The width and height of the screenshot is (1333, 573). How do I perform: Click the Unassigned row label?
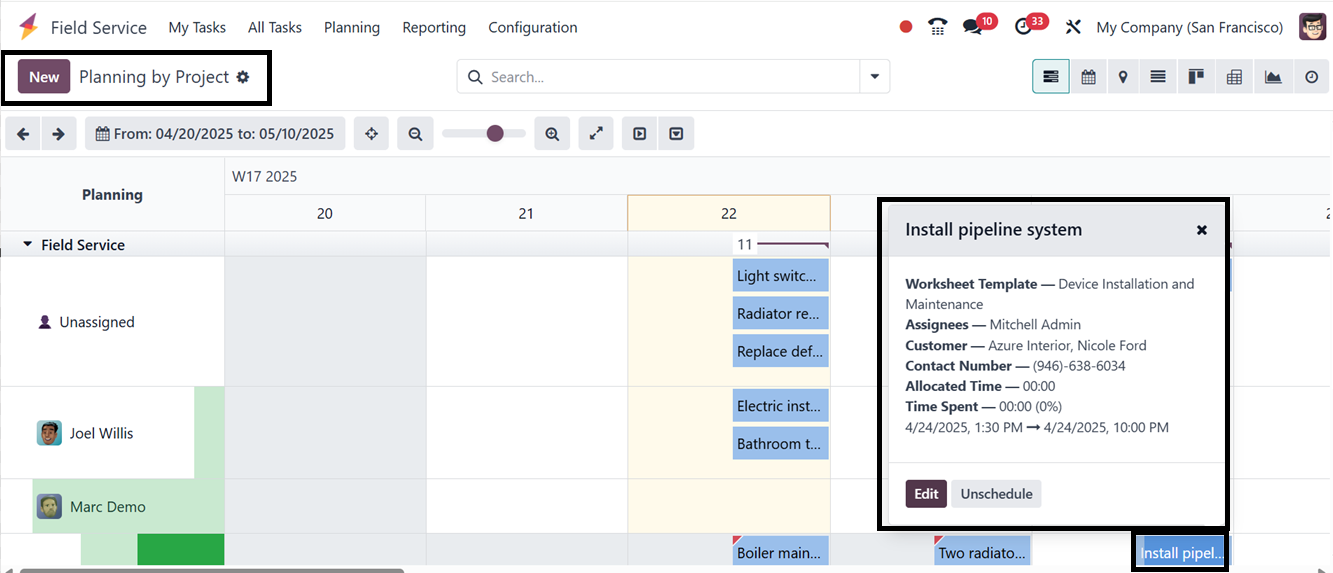[x=96, y=322]
